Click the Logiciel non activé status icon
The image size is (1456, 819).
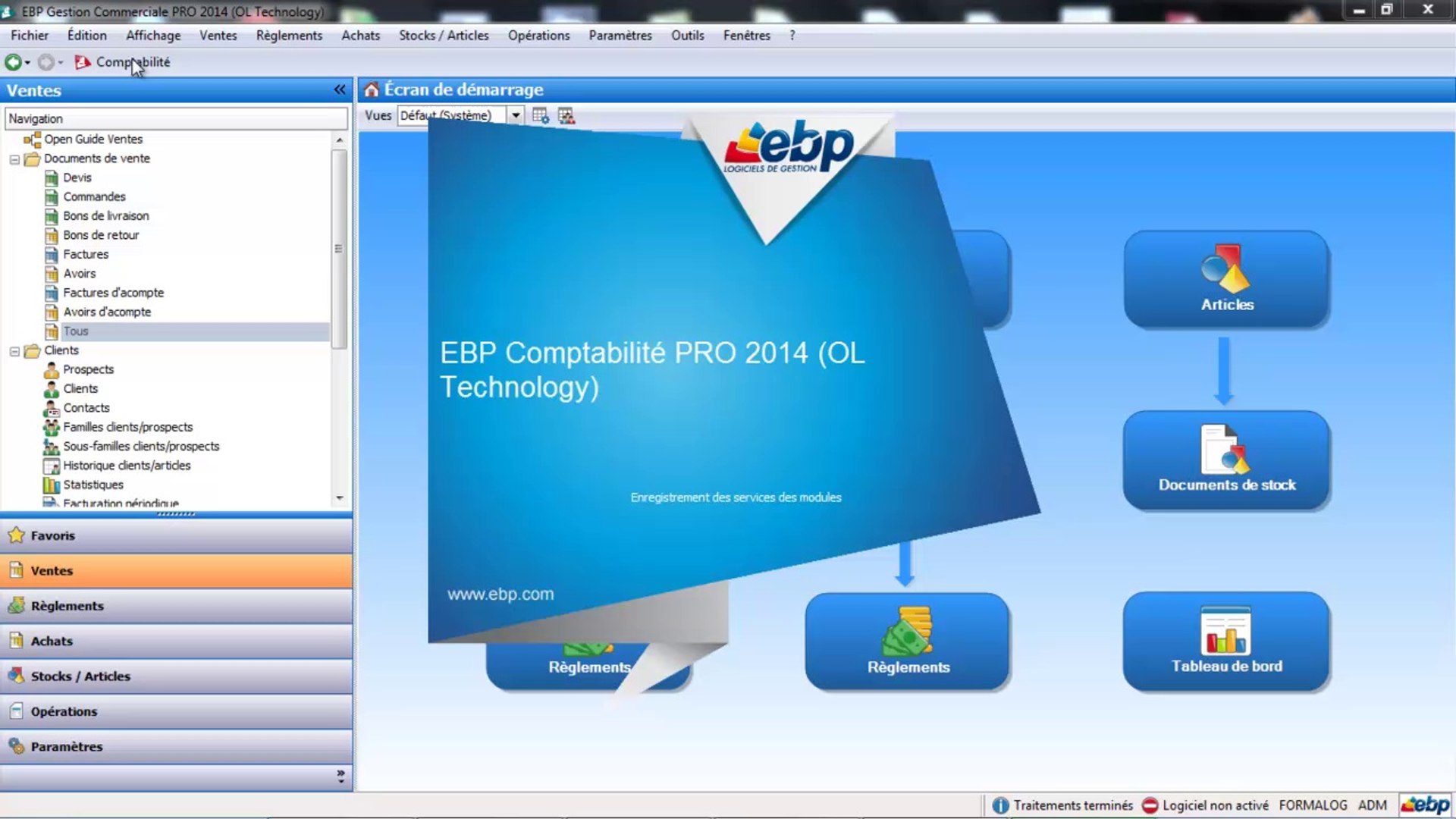click(1150, 805)
